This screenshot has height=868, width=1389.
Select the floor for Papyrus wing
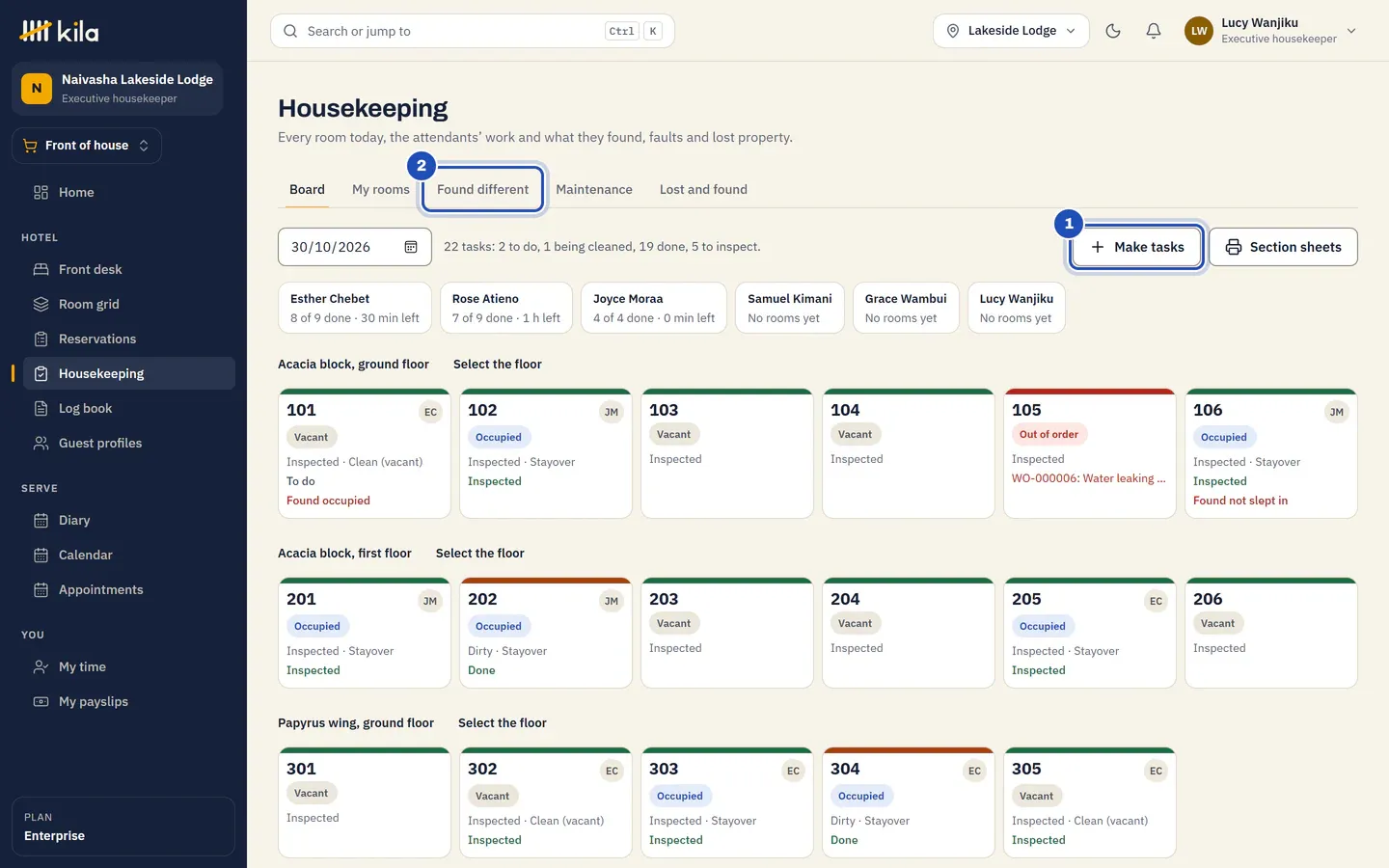[503, 722]
